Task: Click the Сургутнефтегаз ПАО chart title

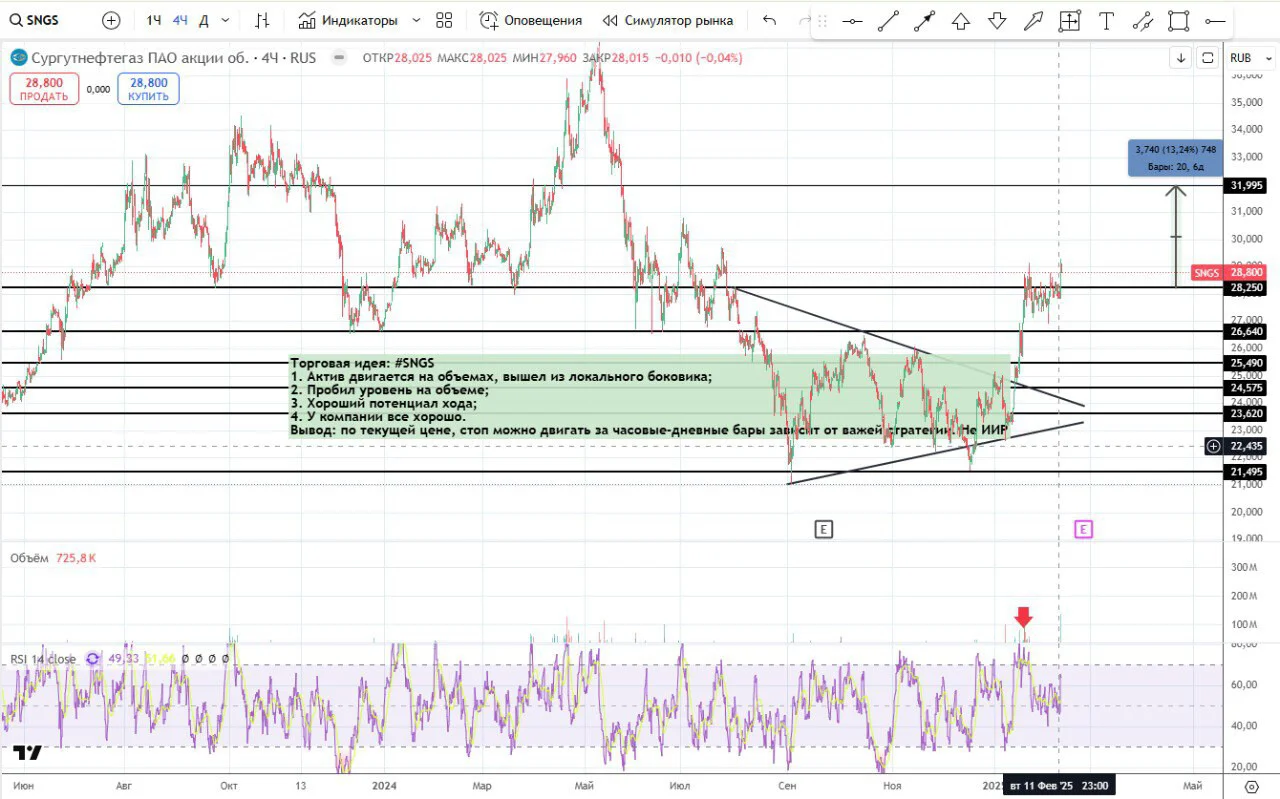Action: [173, 58]
